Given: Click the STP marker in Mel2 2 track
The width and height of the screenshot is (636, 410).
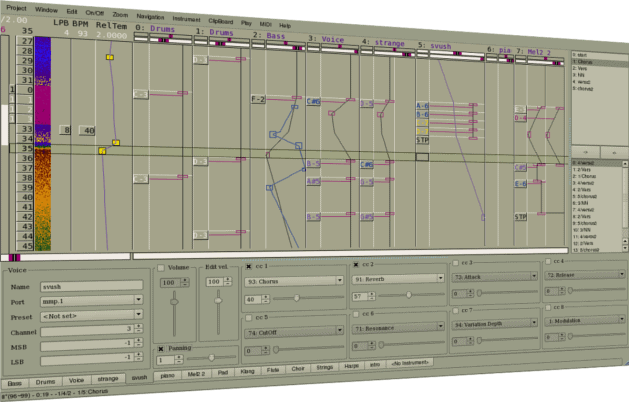Looking at the screenshot, I should pos(520,217).
